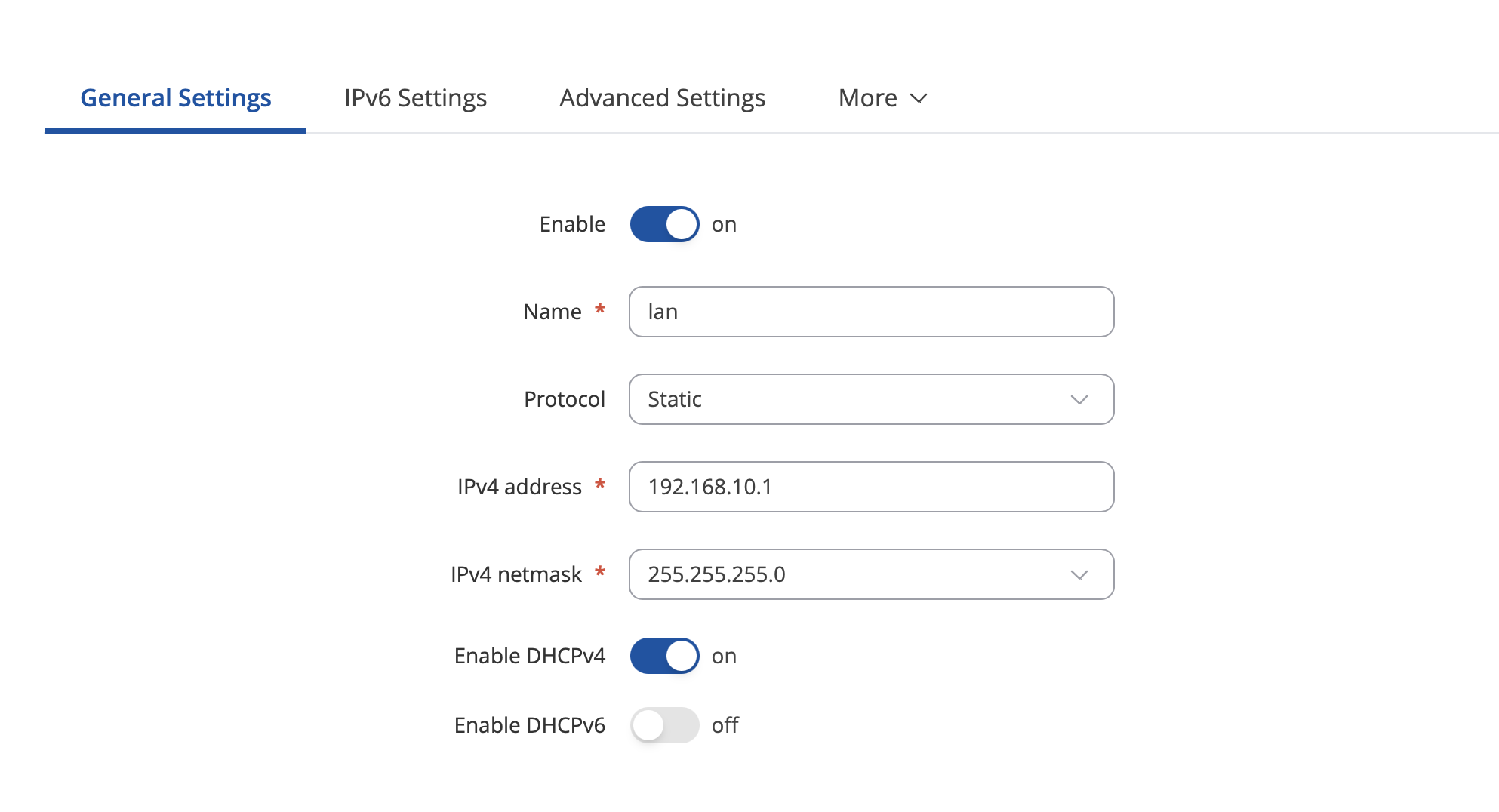This screenshot has height=812, width=1499.
Task: Click the Protocol label text
Action: [x=565, y=399]
